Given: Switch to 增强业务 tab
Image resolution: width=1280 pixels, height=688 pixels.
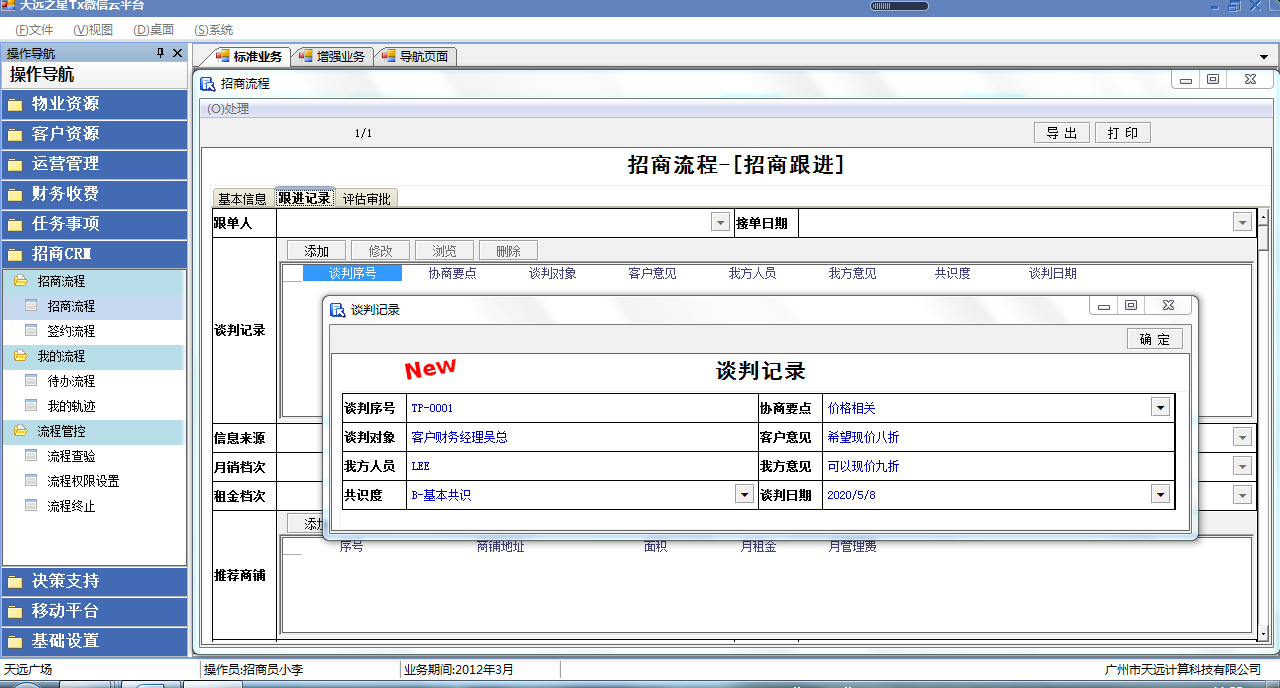Looking at the screenshot, I should point(333,57).
